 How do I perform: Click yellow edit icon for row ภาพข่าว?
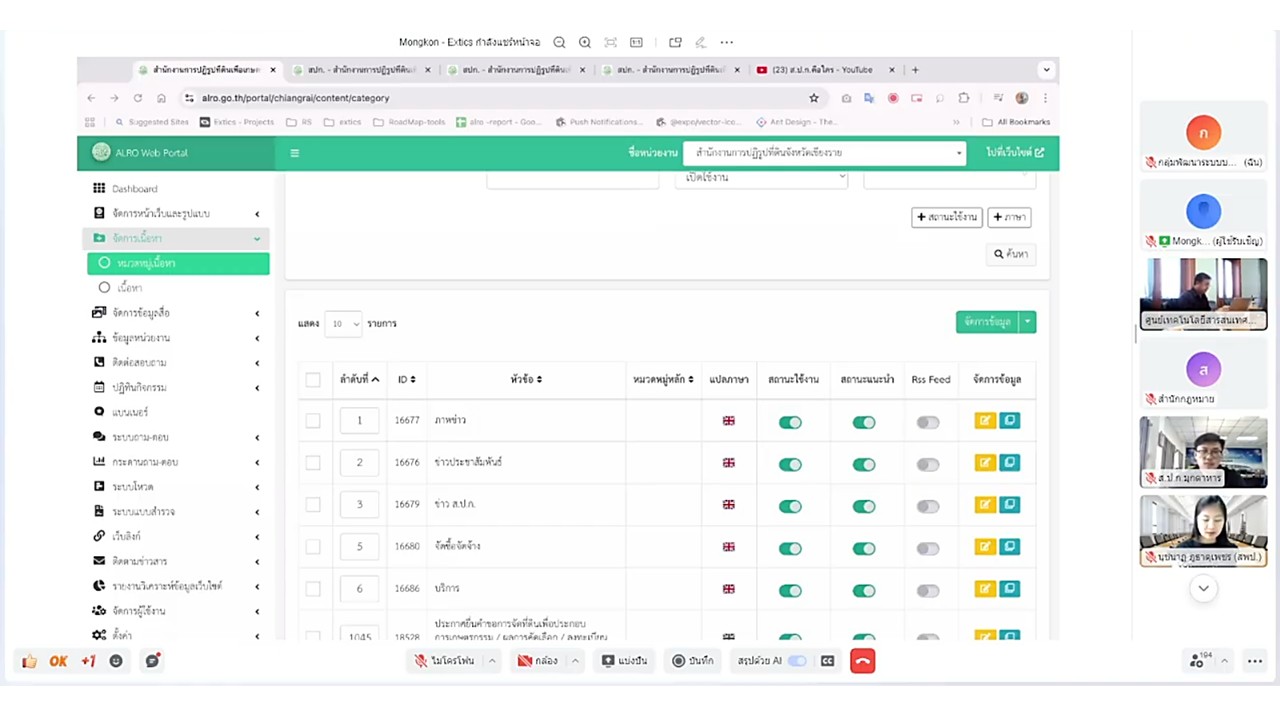tap(984, 421)
